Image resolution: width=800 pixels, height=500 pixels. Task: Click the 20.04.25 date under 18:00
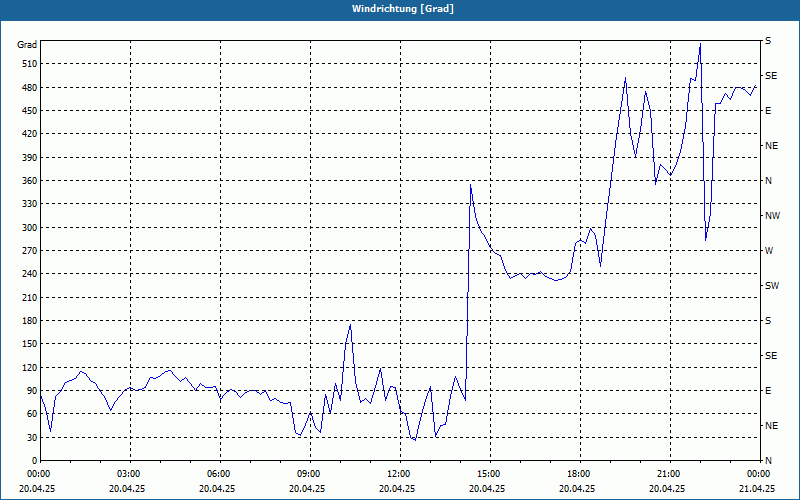click(x=577, y=488)
